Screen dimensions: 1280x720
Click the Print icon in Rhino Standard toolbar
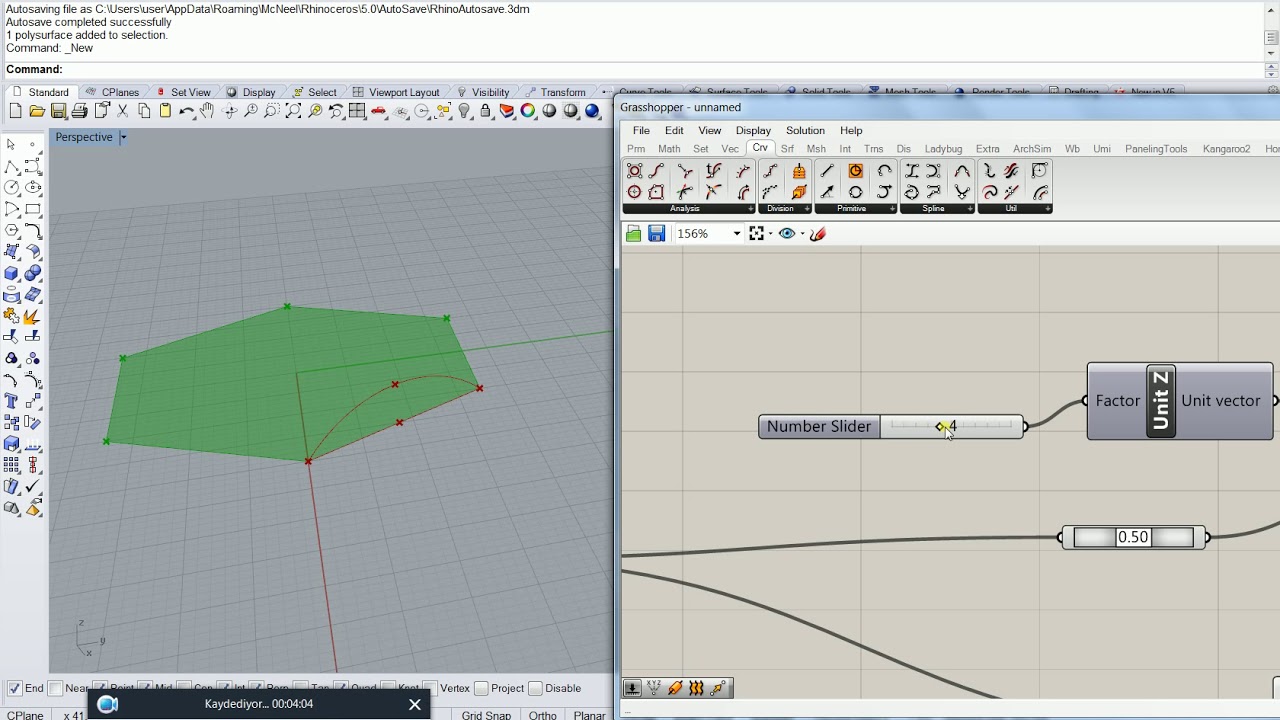tap(80, 111)
